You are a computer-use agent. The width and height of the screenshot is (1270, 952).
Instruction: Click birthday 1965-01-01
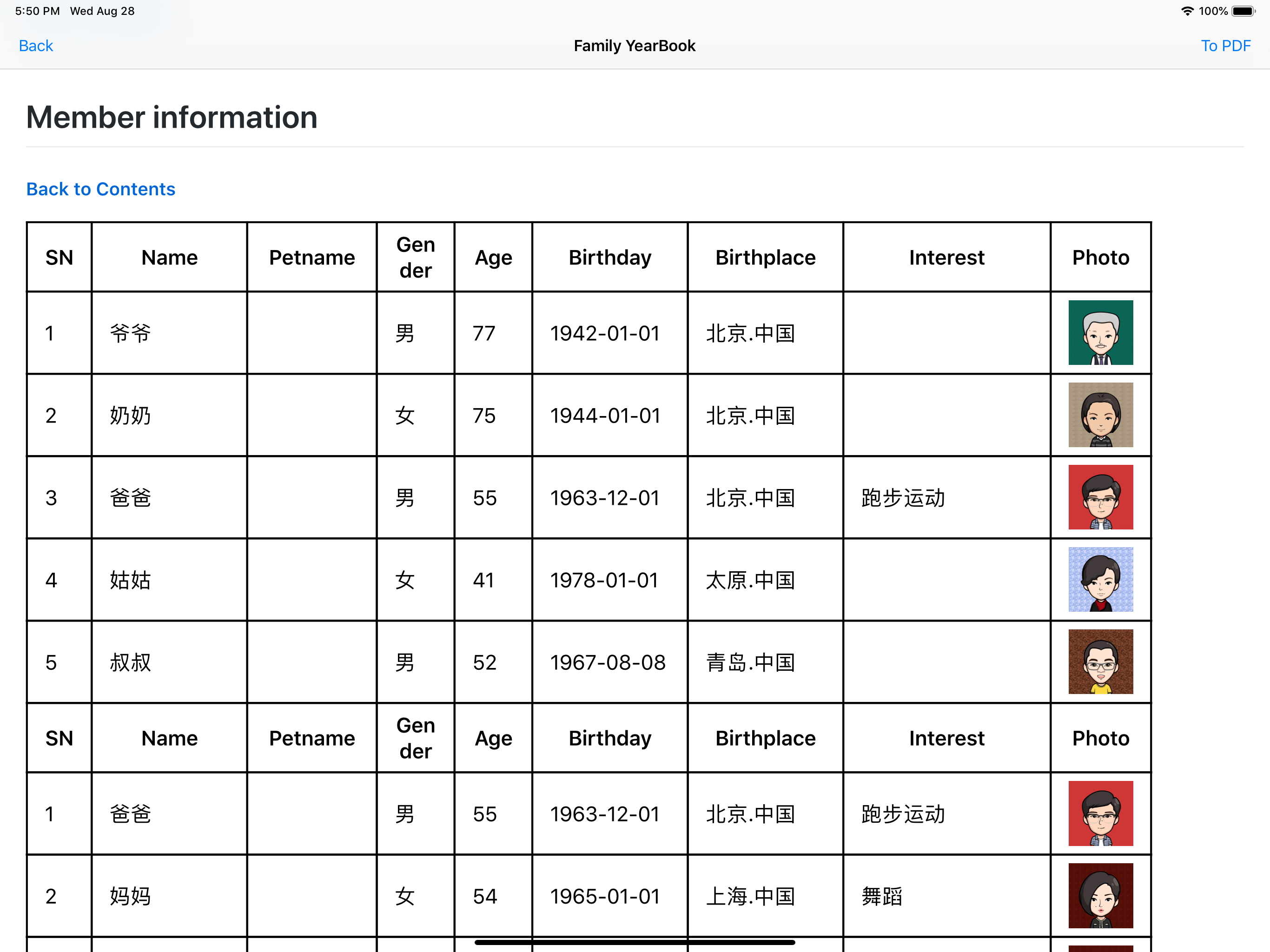click(605, 896)
